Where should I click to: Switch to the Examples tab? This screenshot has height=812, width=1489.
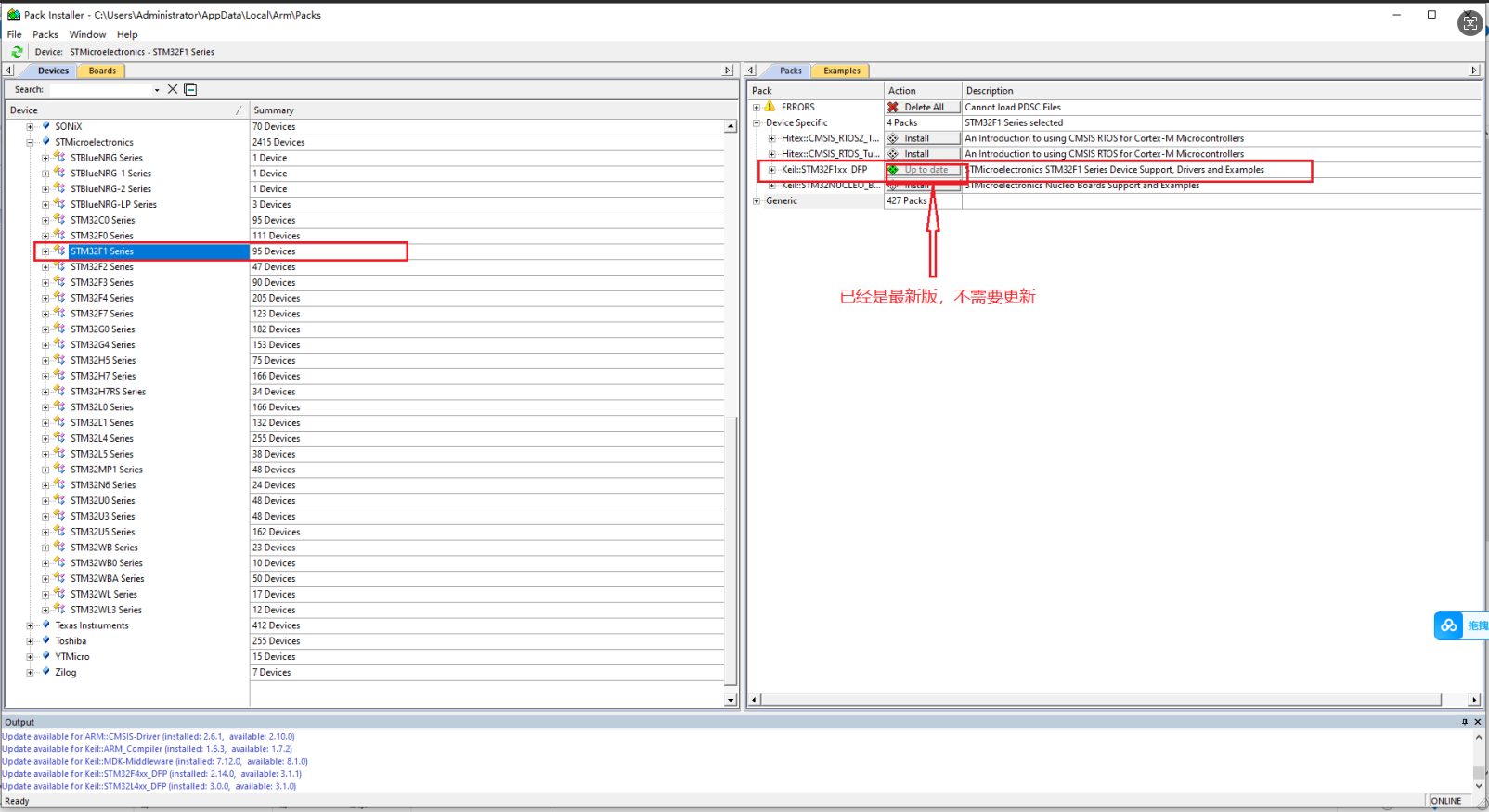pyautogui.click(x=841, y=71)
